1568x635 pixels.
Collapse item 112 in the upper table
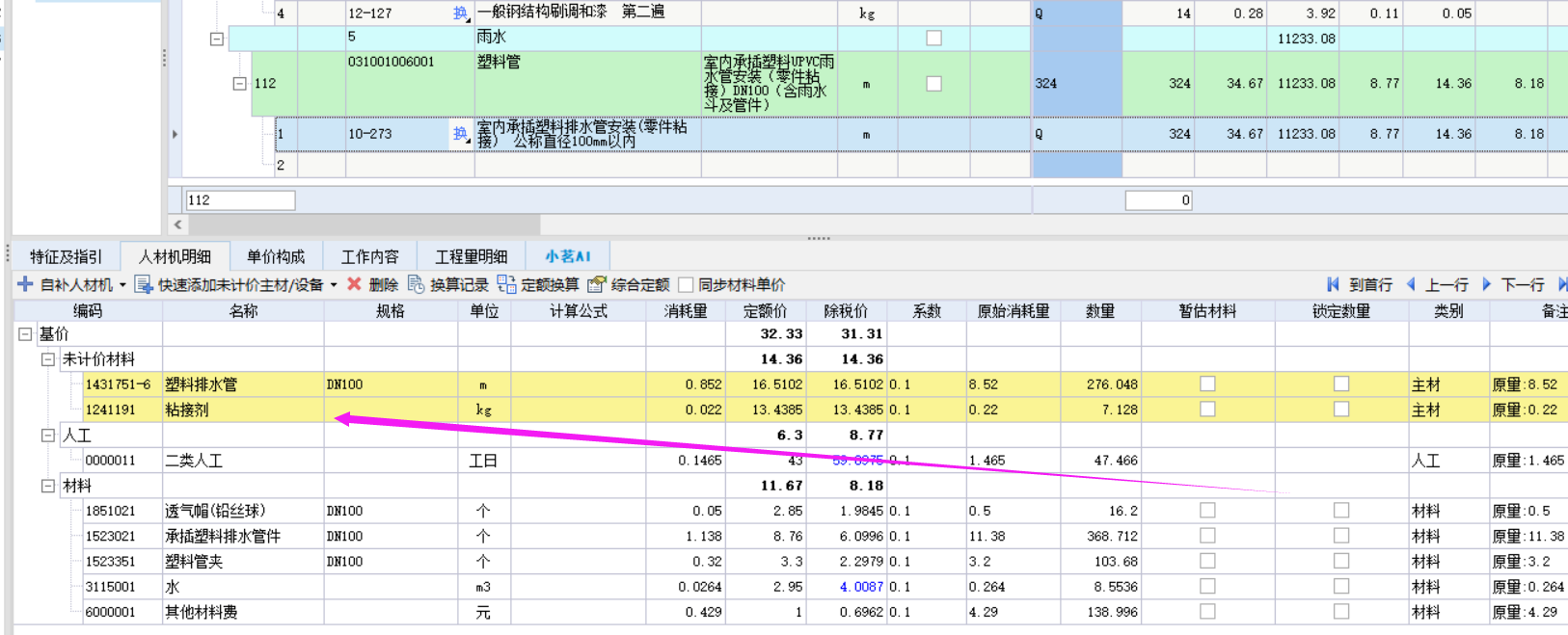[x=239, y=84]
